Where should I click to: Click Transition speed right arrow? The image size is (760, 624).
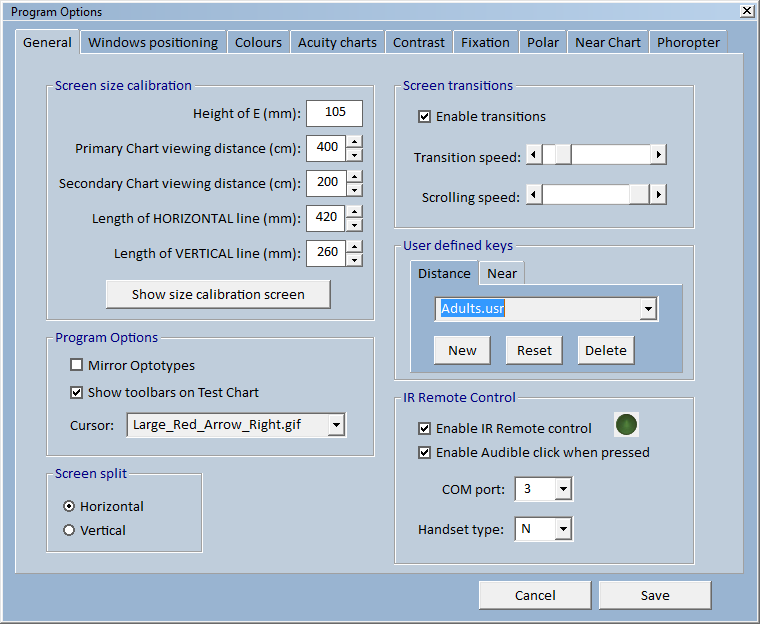(x=658, y=155)
